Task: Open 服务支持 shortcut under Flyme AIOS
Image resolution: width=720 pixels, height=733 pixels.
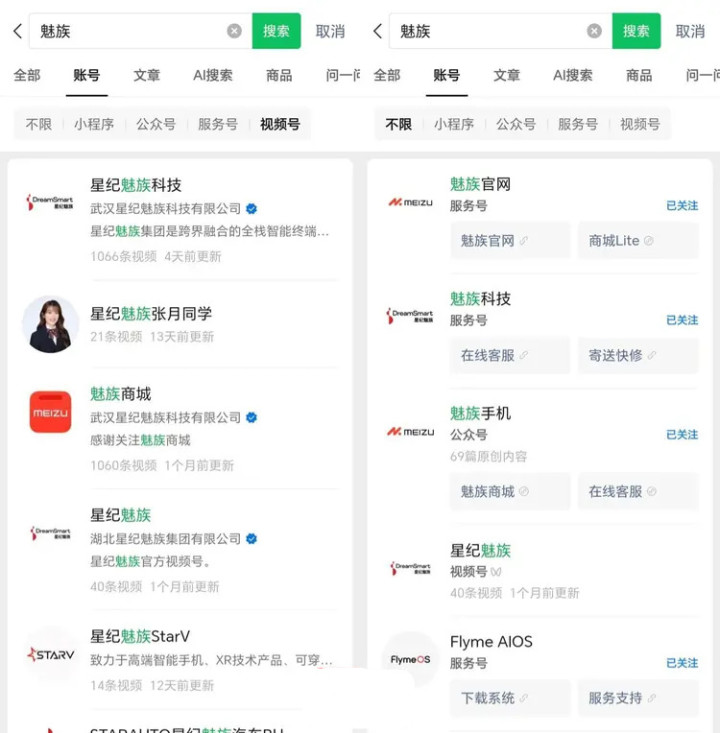Action: (x=638, y=698)
